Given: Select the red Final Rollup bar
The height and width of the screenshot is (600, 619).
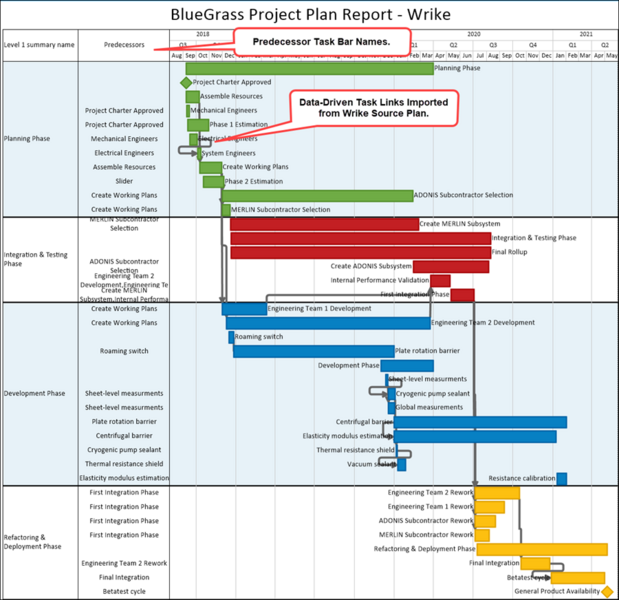Looking at the screenshot, I should (361, 253).
